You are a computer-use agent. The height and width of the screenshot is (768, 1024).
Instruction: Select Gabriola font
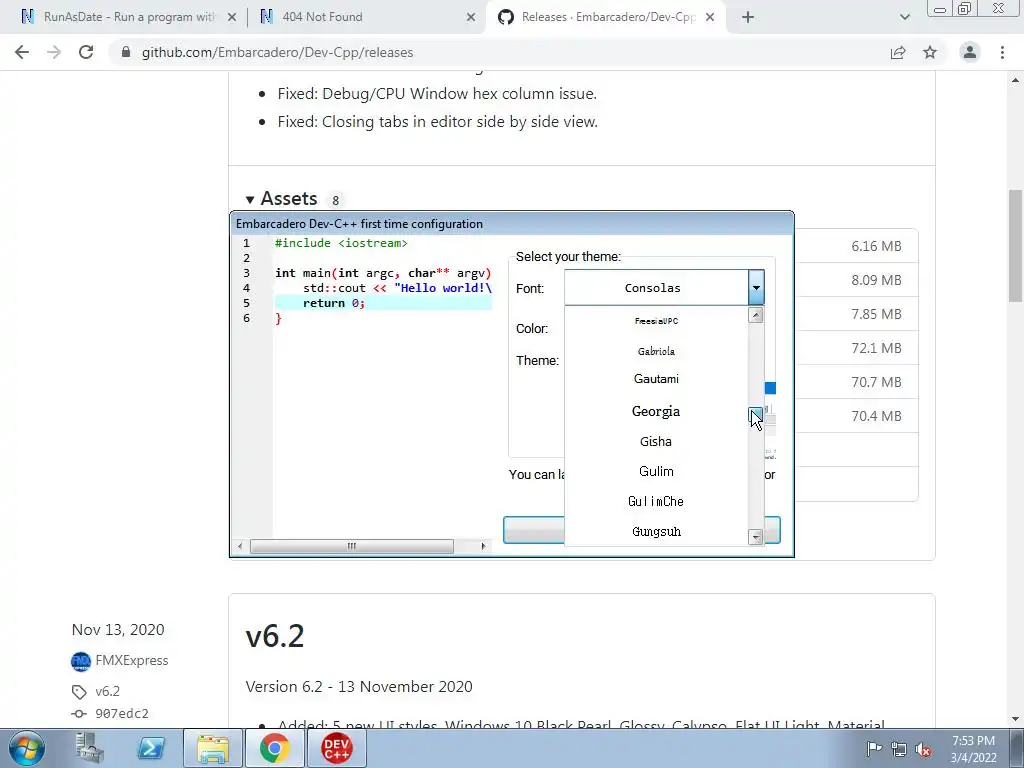656,351
